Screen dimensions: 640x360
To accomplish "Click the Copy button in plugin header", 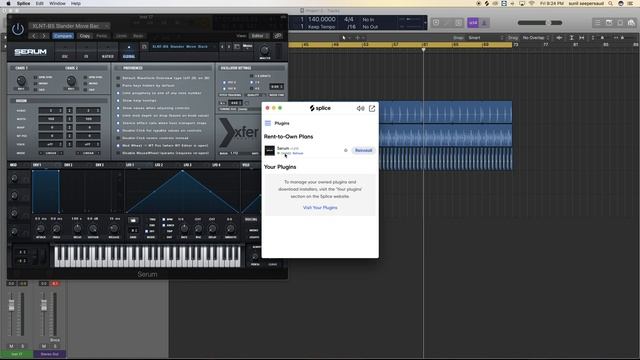I will click(x=84, y=36).
